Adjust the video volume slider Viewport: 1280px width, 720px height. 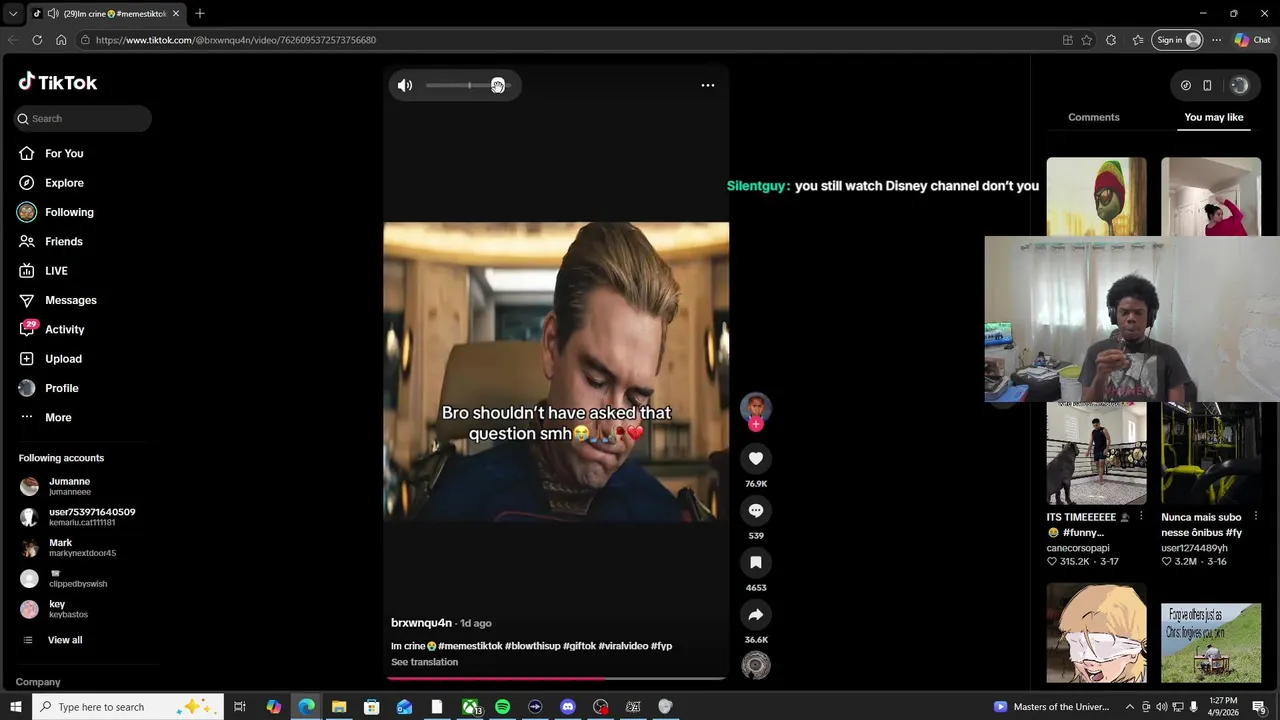[468, 85]
